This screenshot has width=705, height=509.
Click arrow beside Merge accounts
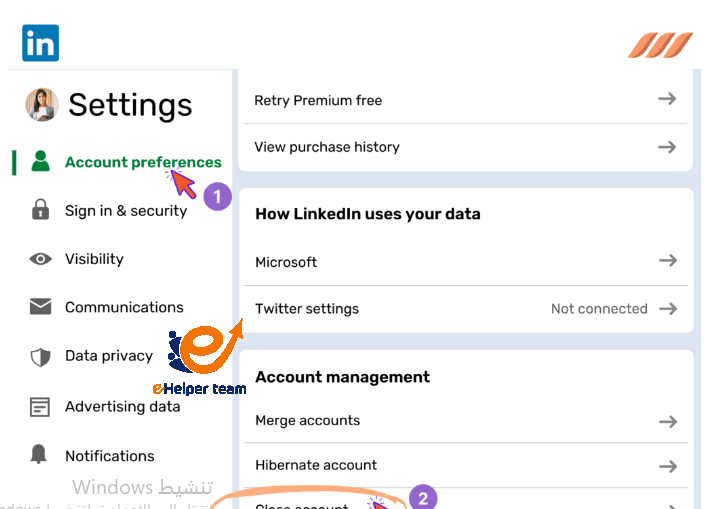[x=668, y=422]
